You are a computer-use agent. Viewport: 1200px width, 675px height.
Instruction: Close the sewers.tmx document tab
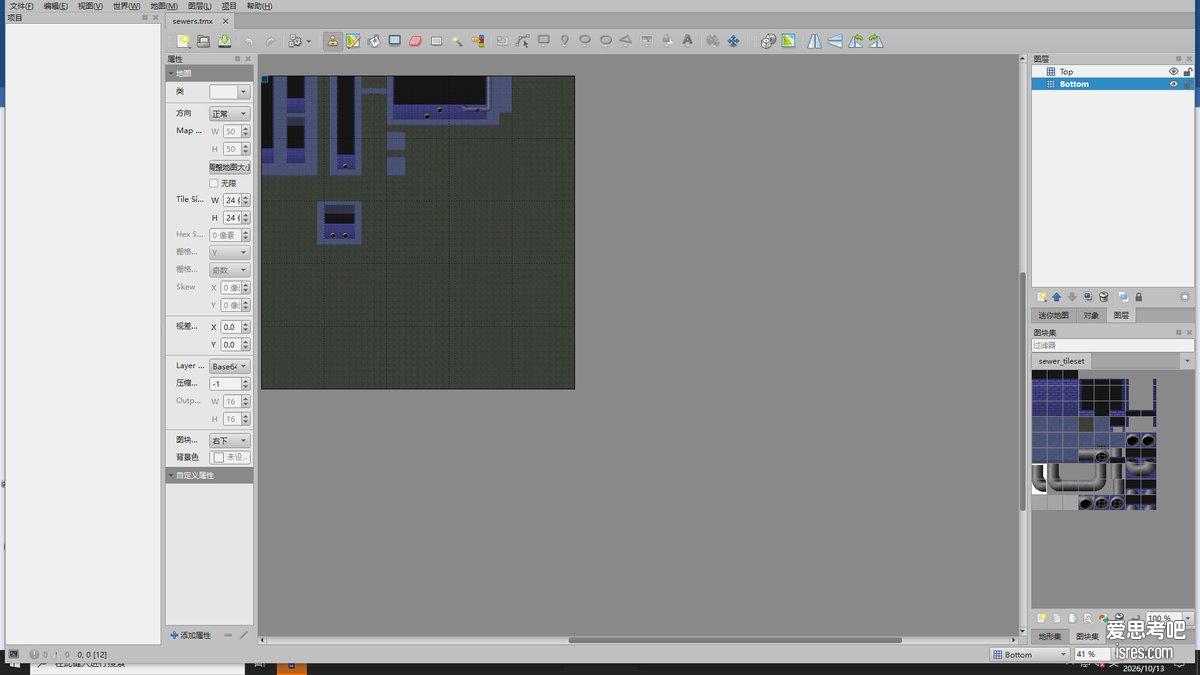[225, 21]
